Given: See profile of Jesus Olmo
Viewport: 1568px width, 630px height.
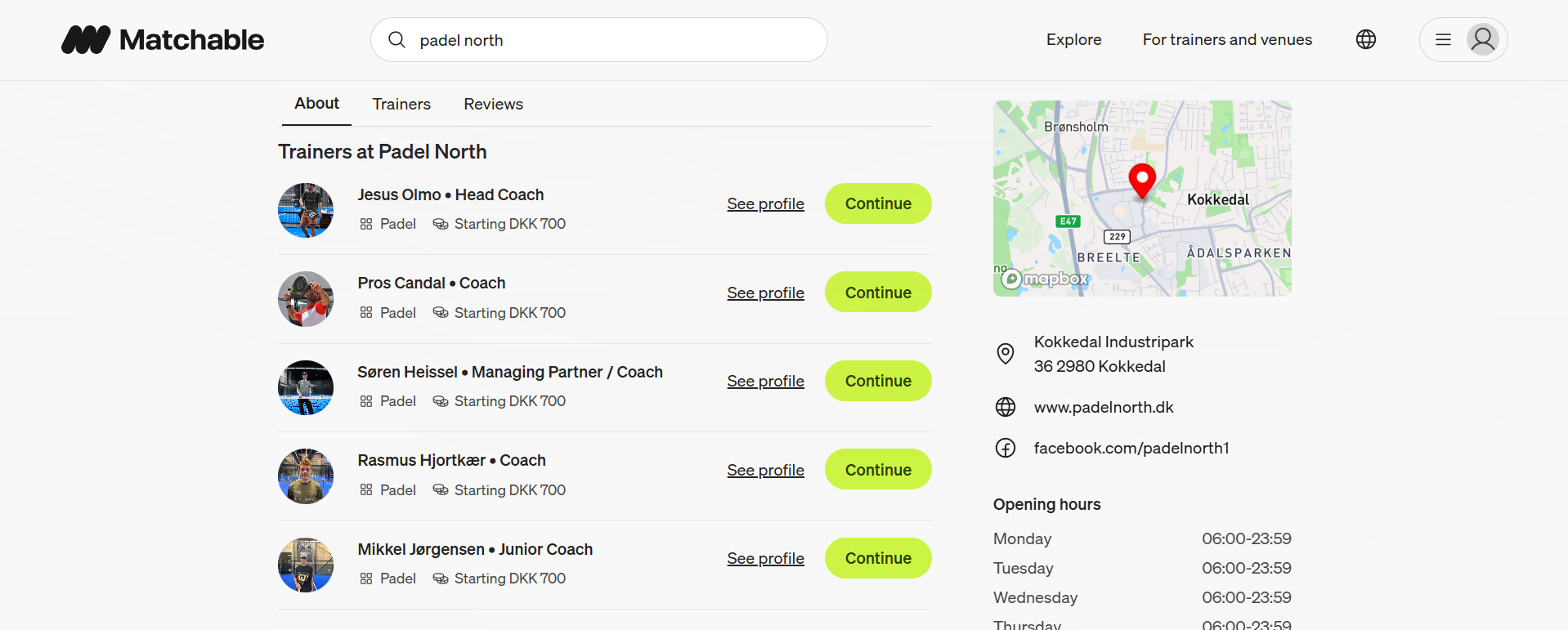Looking at the screenshot, I should [x=765, y=203].
